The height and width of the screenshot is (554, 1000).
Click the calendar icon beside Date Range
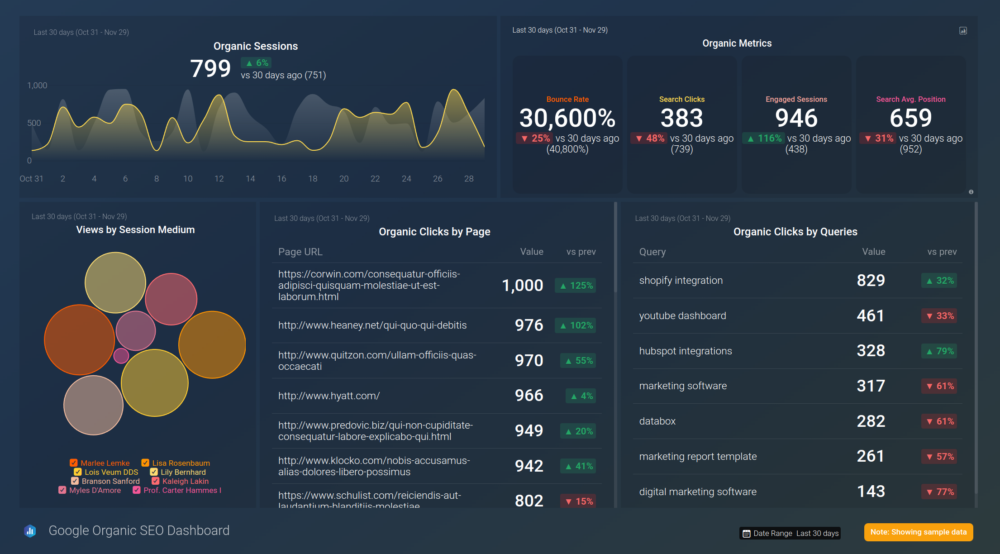(x=746, y=533)
